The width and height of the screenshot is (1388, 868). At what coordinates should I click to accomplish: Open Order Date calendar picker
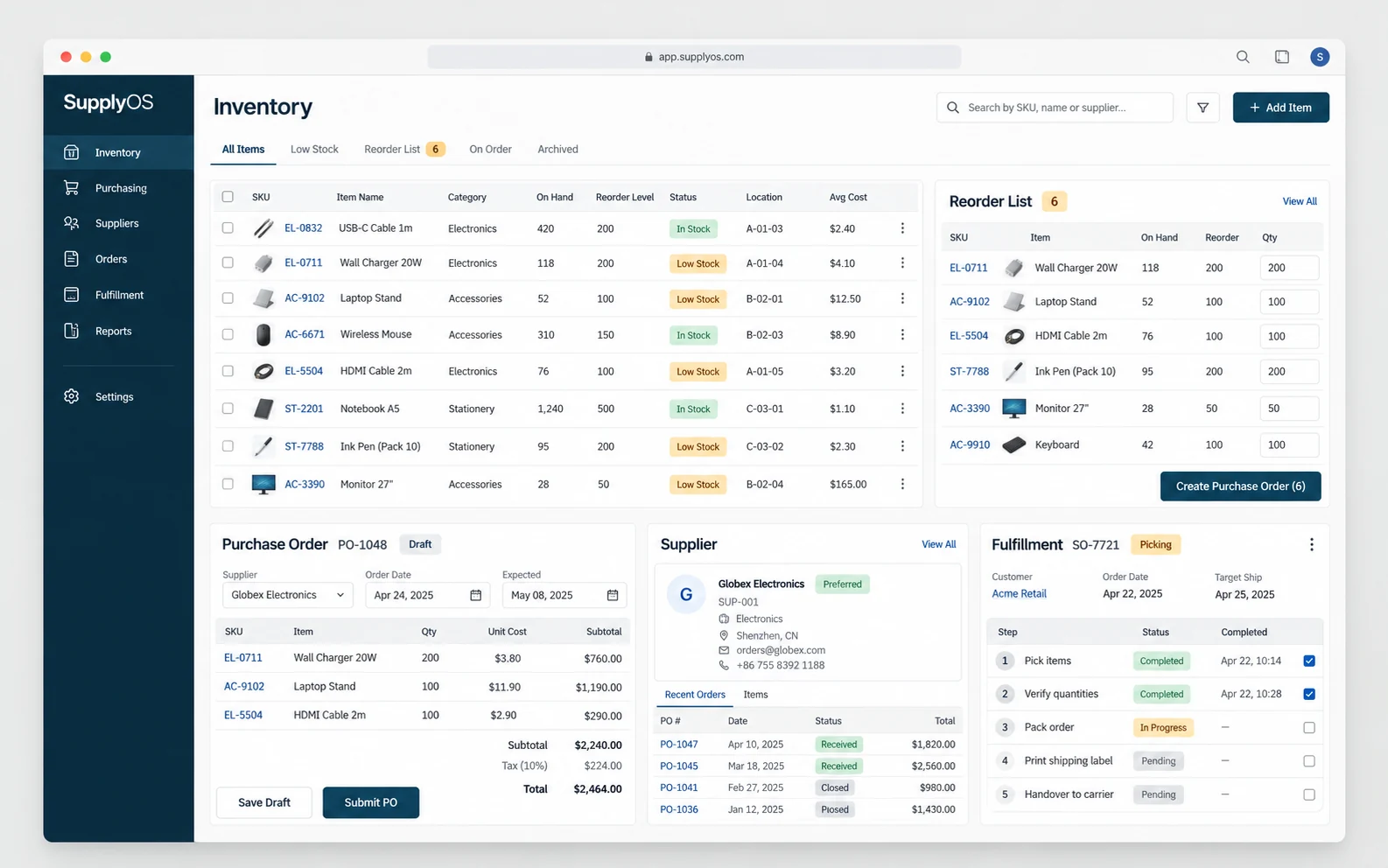click(x=476, y=595)
